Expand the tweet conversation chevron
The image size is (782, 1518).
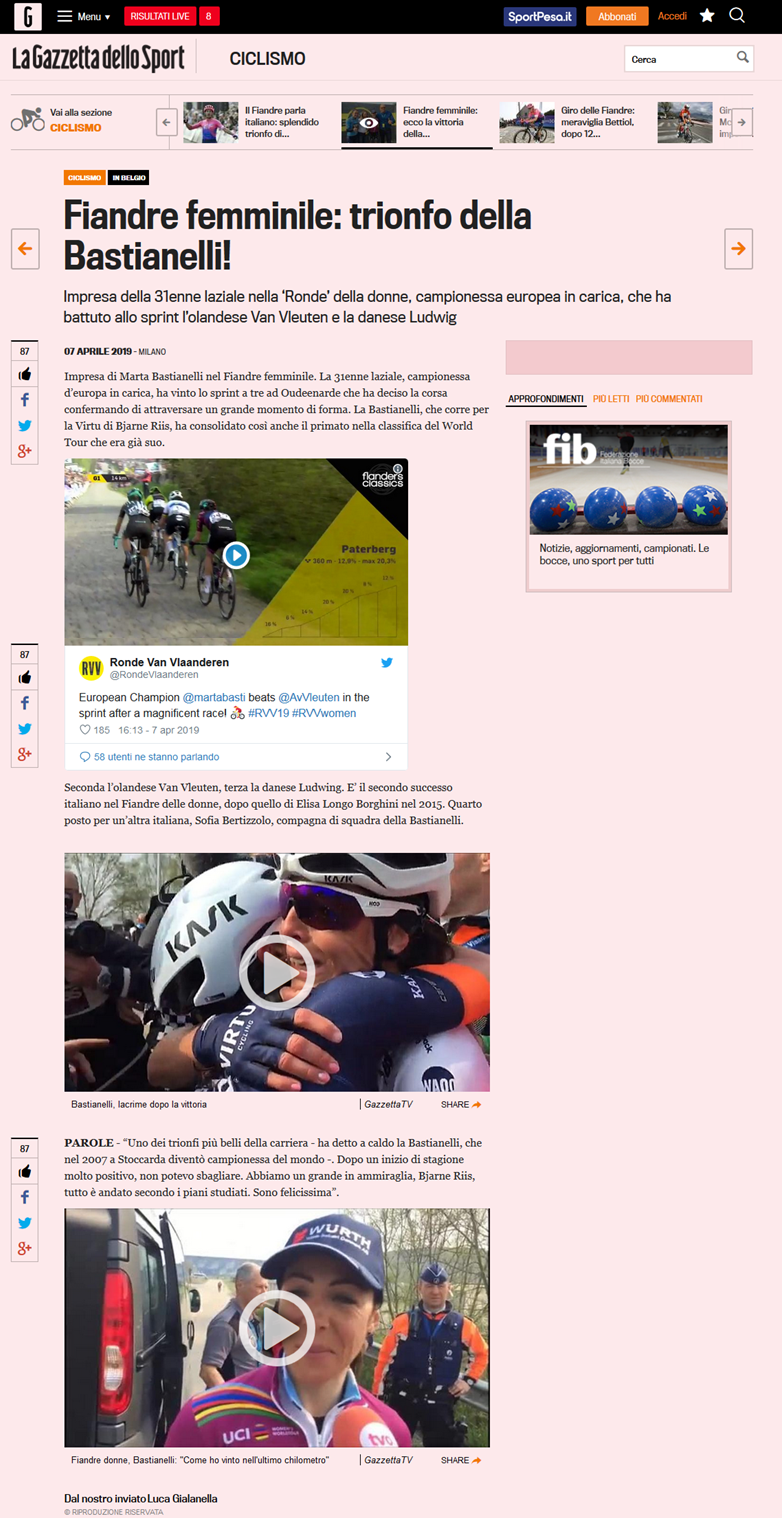tap(389, 757)
